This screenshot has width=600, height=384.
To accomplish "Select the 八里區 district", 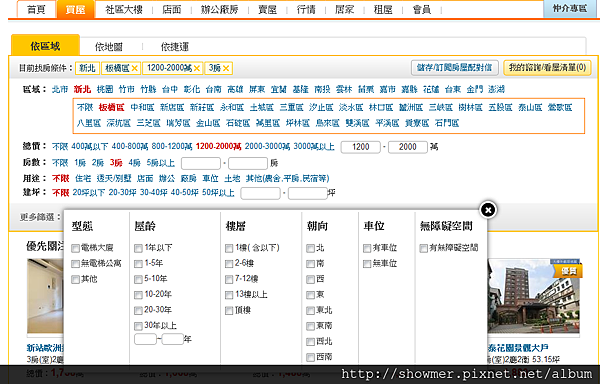I will click(x=88, y=123).
